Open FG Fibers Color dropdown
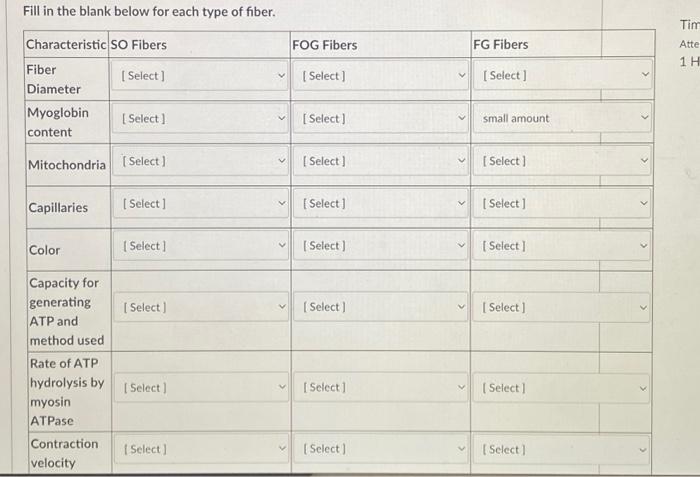Viewport: 700px width, 477px height. 562,246
